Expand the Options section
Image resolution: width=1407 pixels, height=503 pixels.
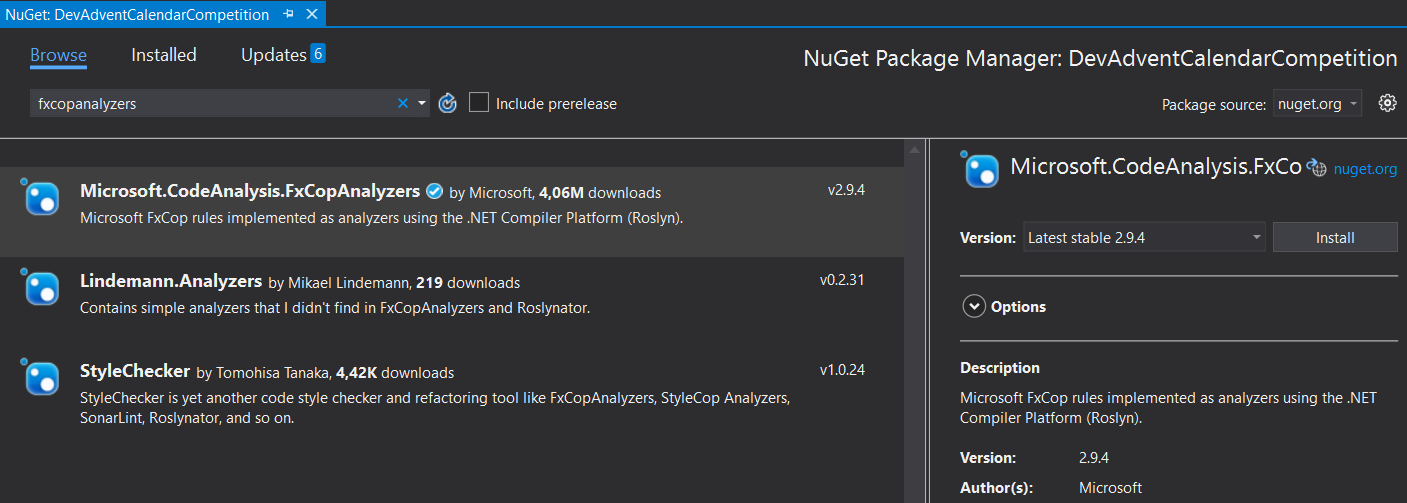click(974, 306)
